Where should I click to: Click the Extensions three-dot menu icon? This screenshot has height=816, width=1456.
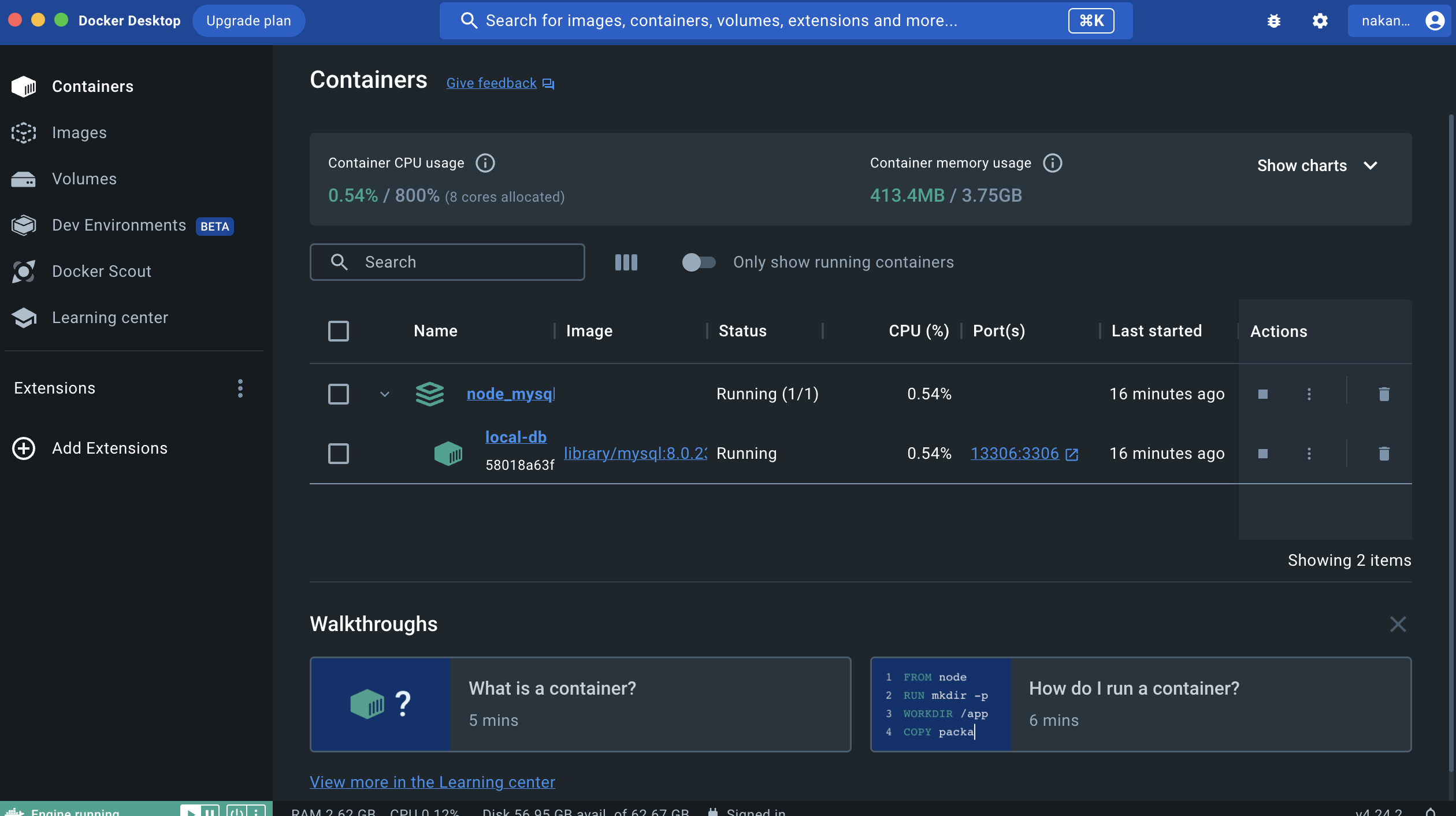240,388
